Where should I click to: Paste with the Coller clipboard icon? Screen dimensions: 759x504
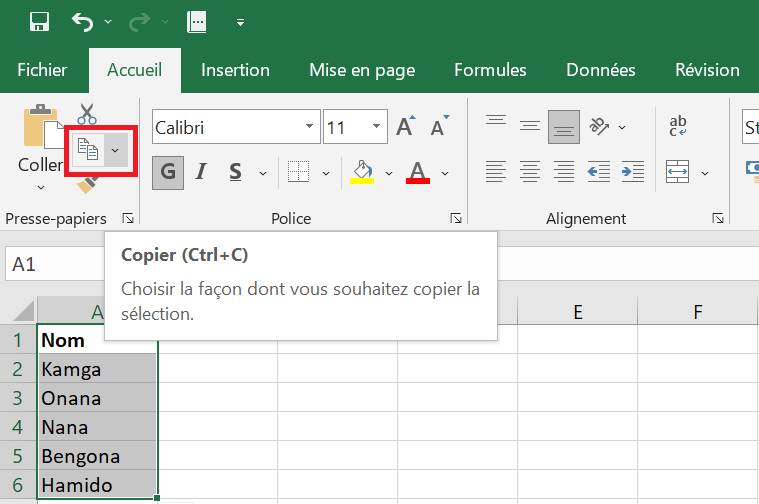(43, 126)
